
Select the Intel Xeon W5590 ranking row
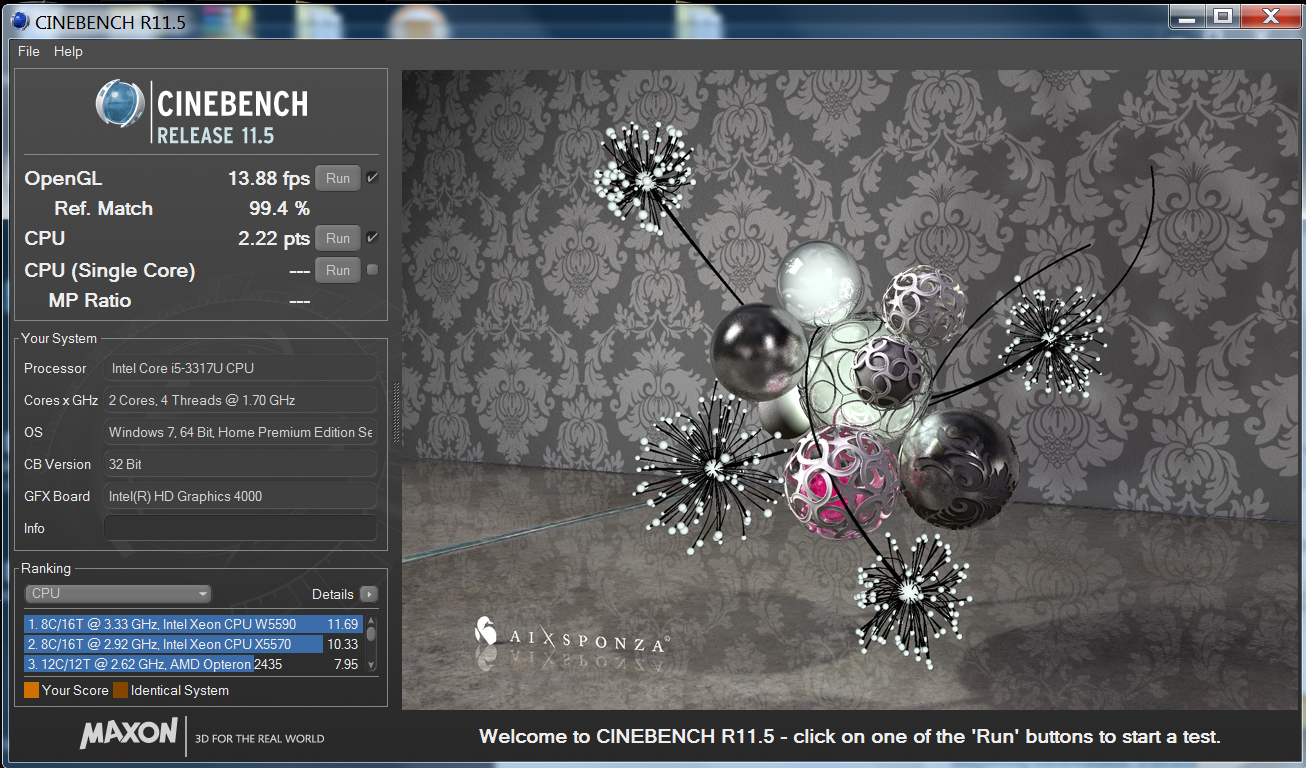tap(194, 624)
